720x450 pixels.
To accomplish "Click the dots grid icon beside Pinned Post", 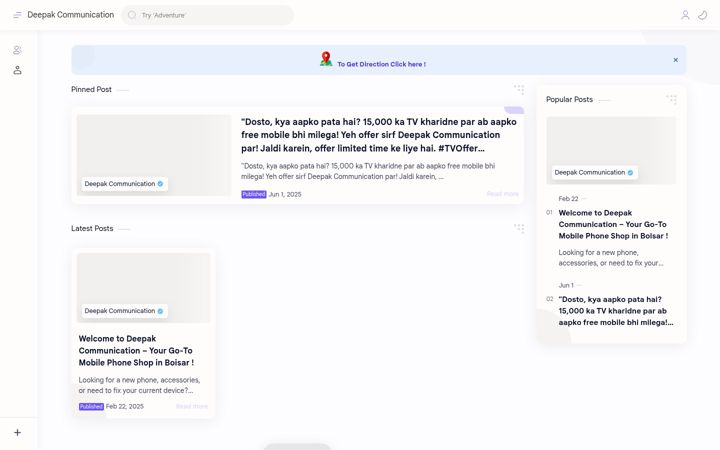I will pyautogui.click(x=519, y=89).
